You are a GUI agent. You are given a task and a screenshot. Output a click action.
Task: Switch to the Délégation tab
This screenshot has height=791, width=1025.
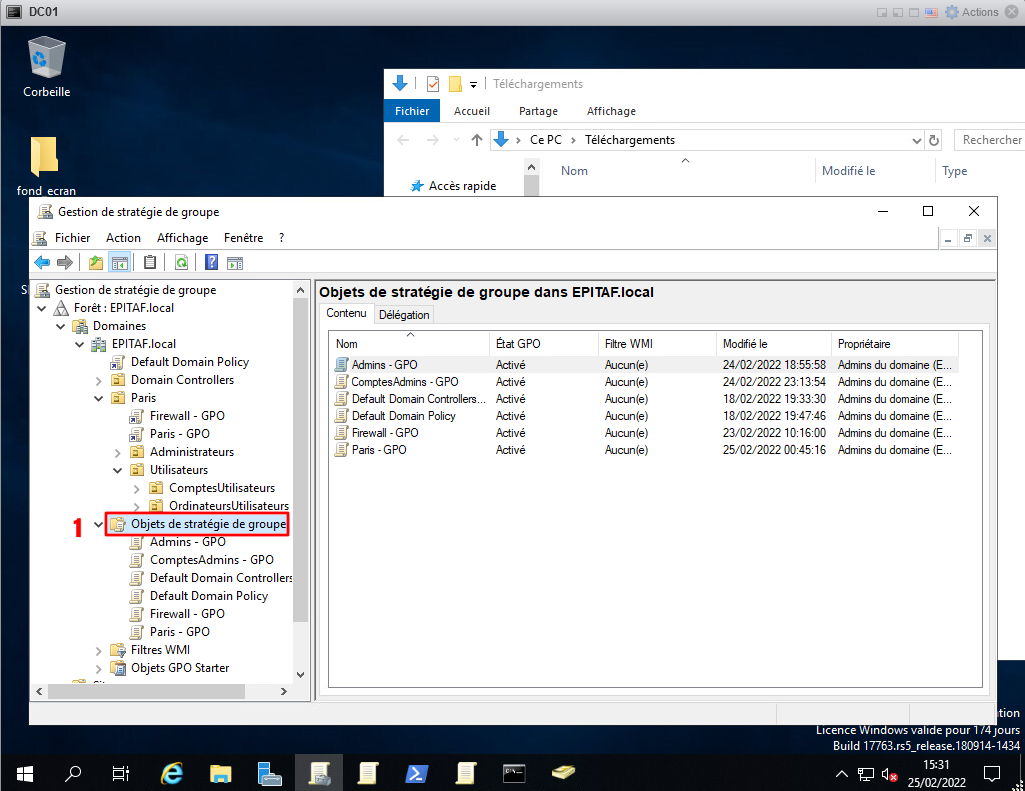tap(404, 314)
